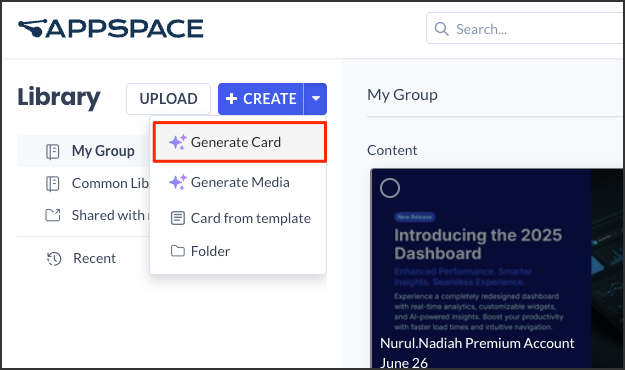625x370 pixels.
Task: Click the UPLOAD button
Action: coord(168,99)
